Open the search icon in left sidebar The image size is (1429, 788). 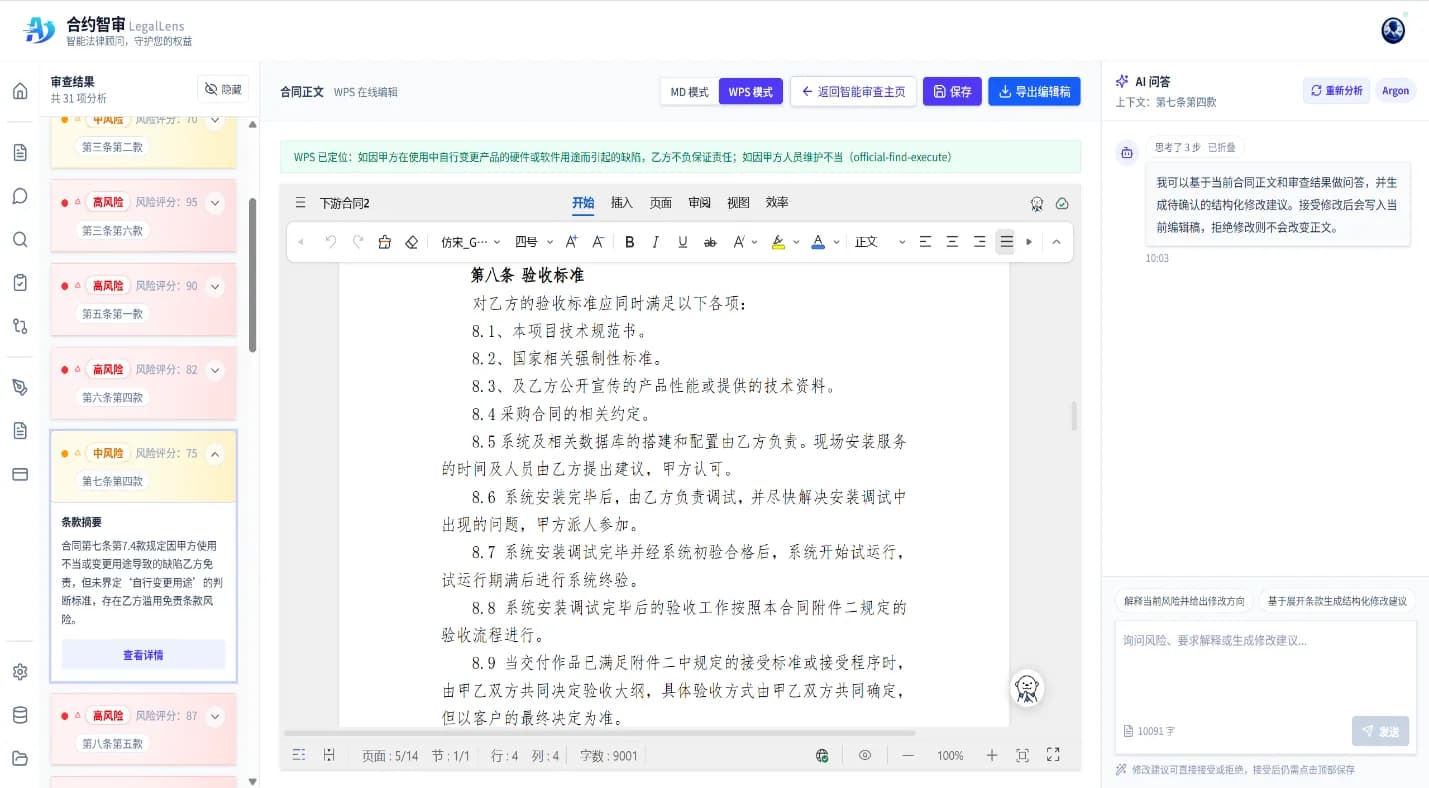click(20, 239)
